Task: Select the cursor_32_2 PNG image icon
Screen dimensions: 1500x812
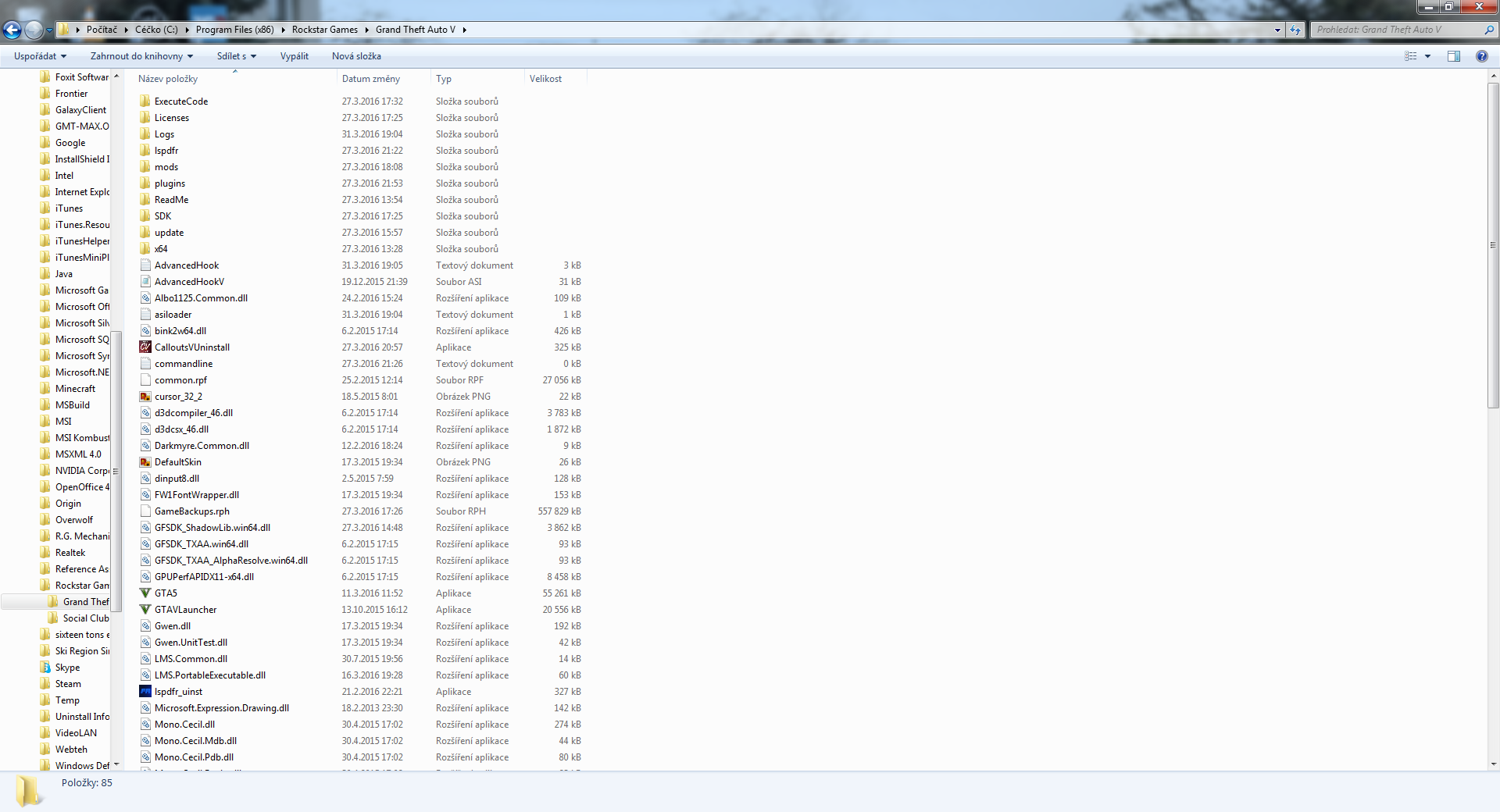Action: pyautogui.click(x=145, y=397)
